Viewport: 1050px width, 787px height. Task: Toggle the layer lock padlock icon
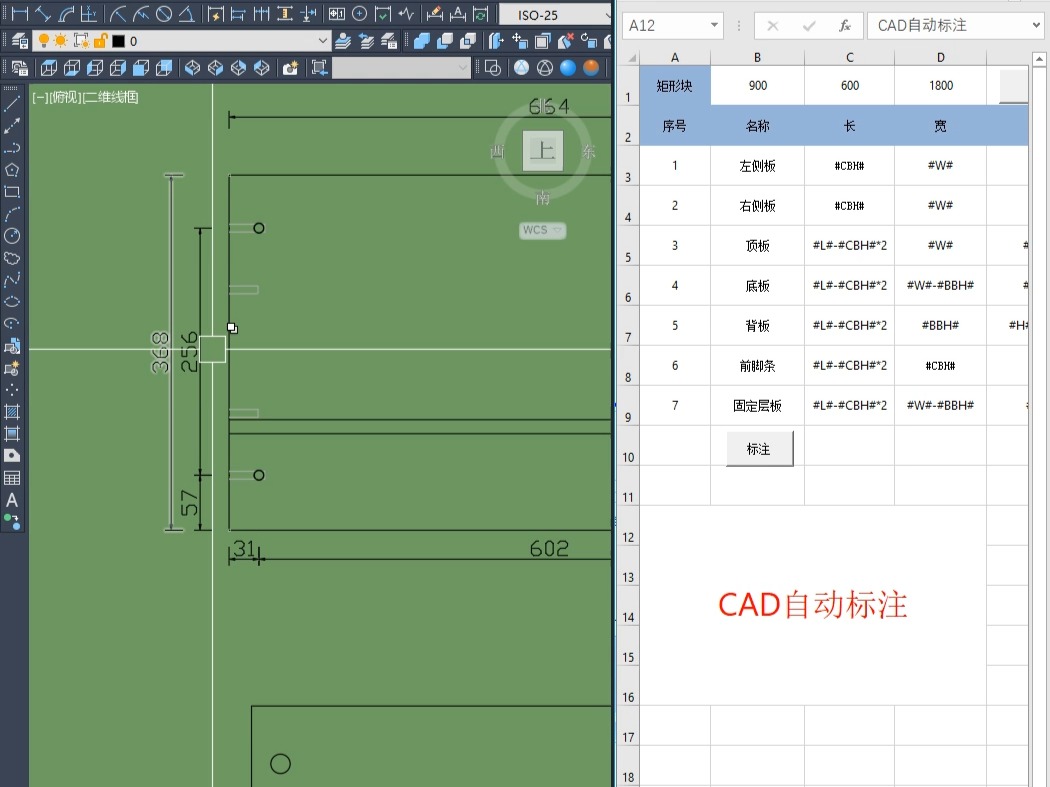point(99,42)
